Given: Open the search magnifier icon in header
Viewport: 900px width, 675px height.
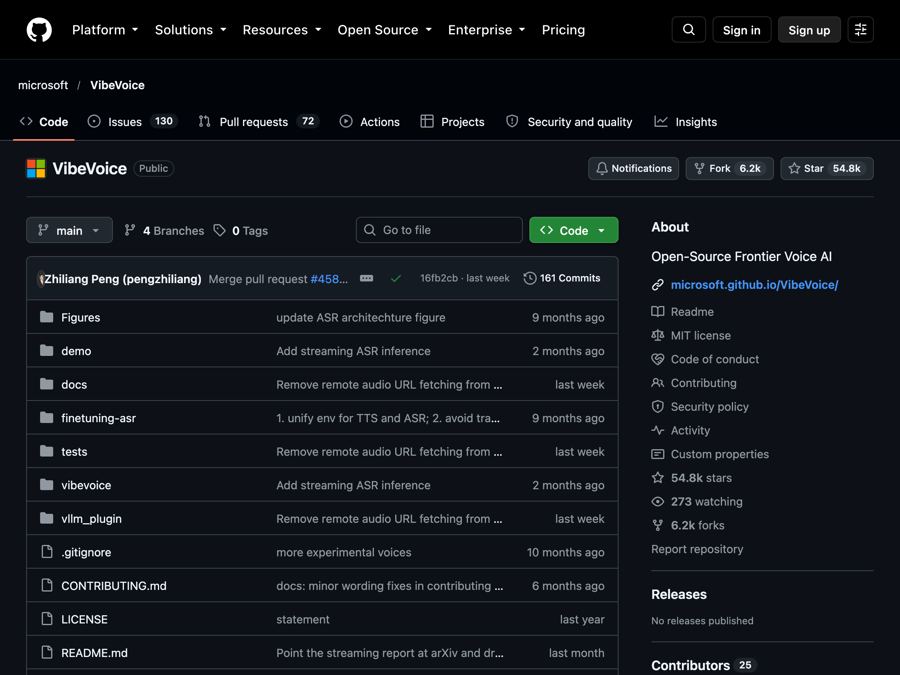Looking at the screenshot, I should point(689,30).
